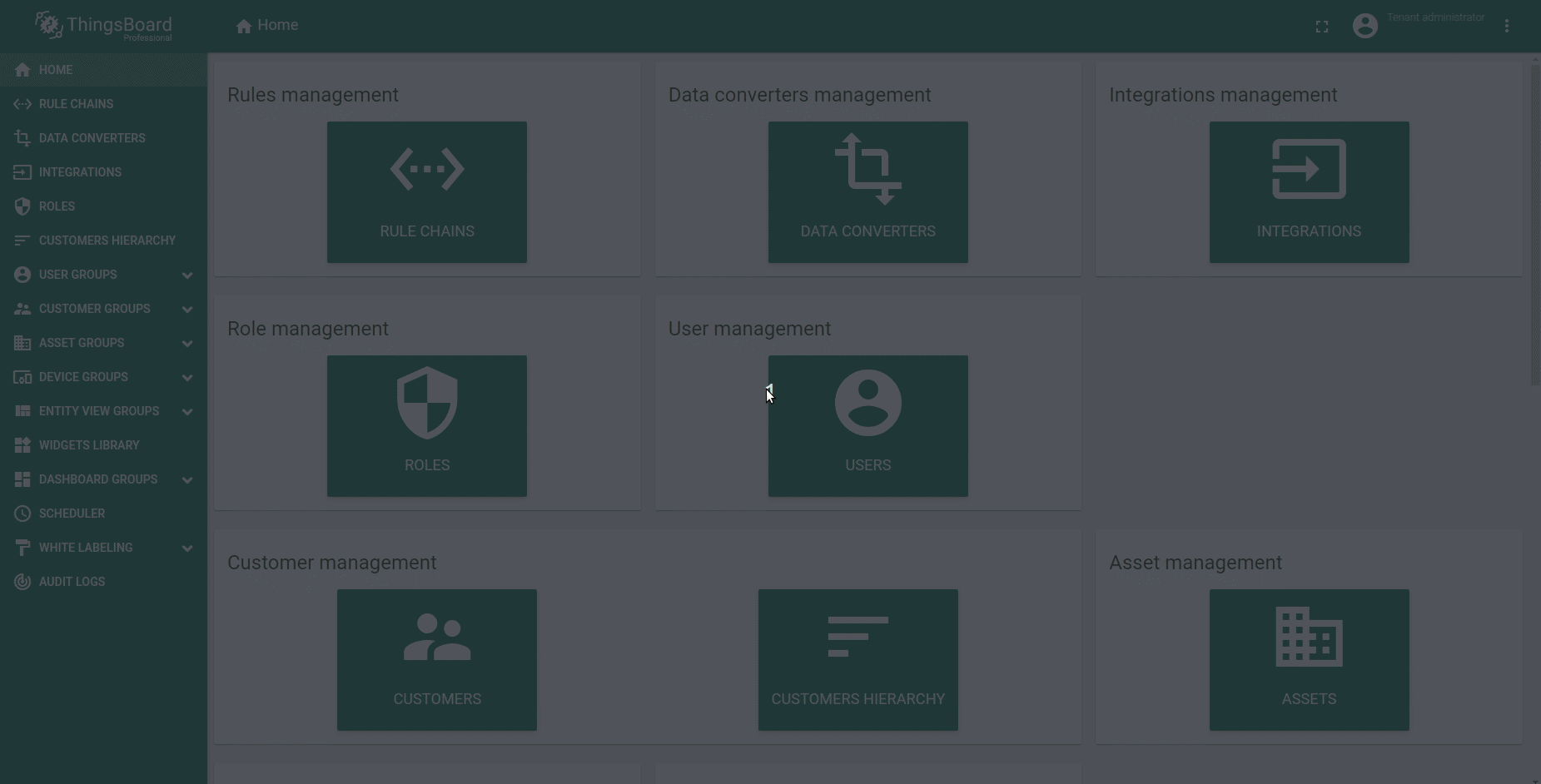Open the user profile avatar icon
The width and height of the screenshot is (1541, 784).
pos(1365,26)
